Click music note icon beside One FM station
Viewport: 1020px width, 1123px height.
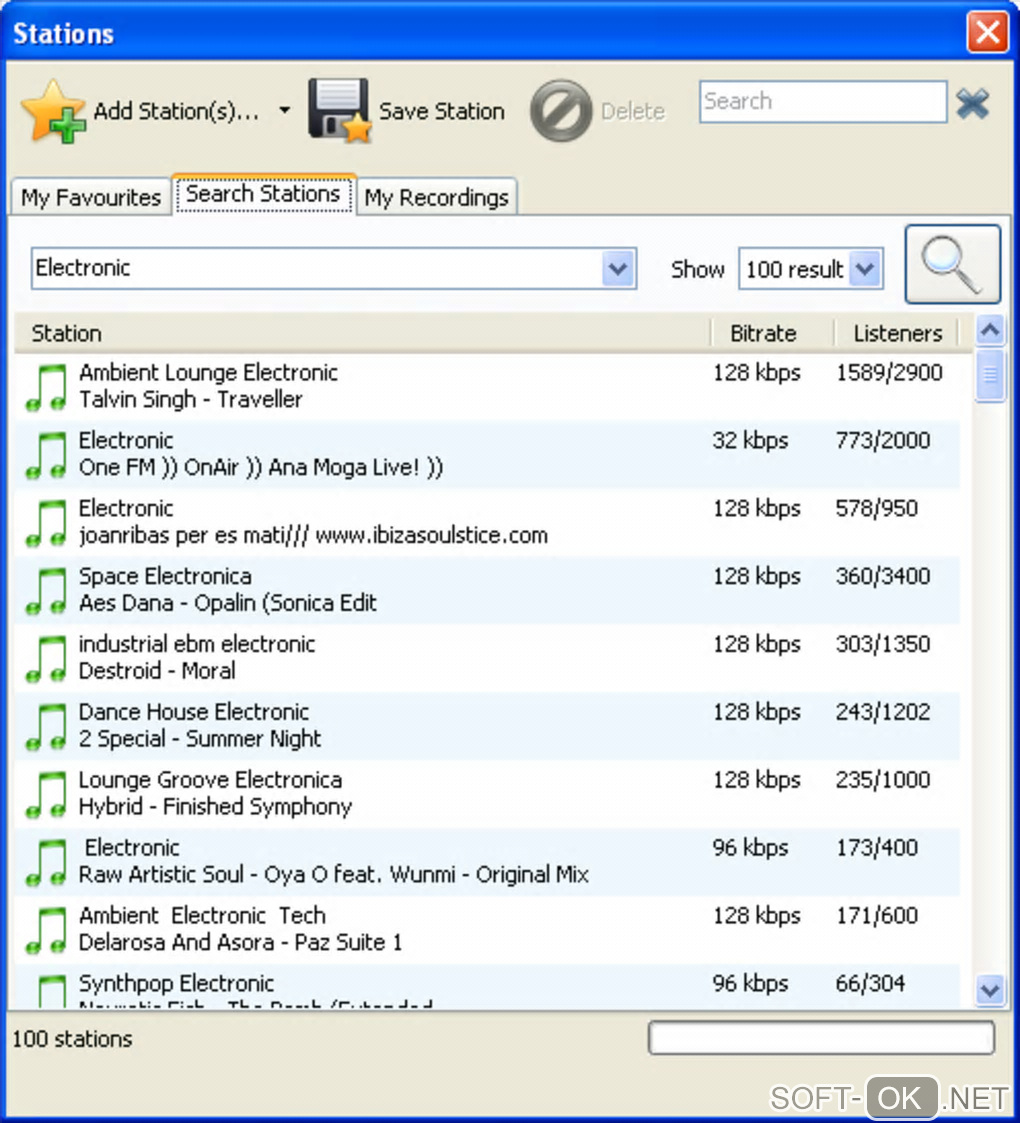click(46, 455)
